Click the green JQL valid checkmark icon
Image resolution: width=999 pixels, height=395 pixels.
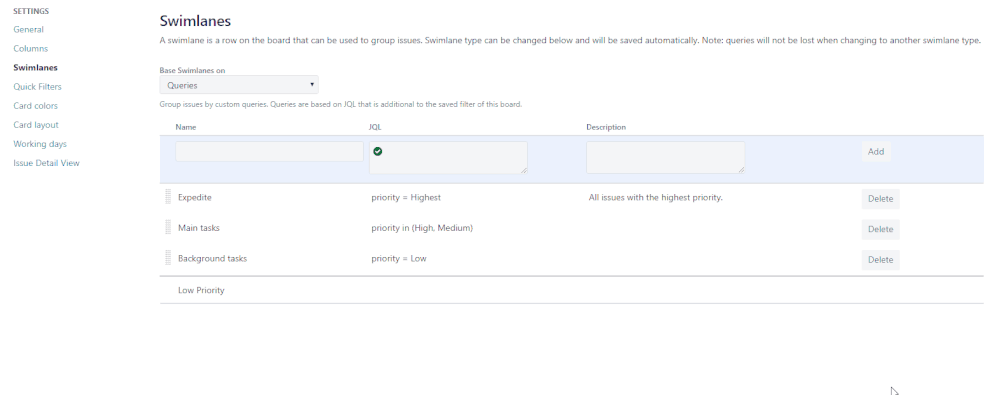click(378, 151)
